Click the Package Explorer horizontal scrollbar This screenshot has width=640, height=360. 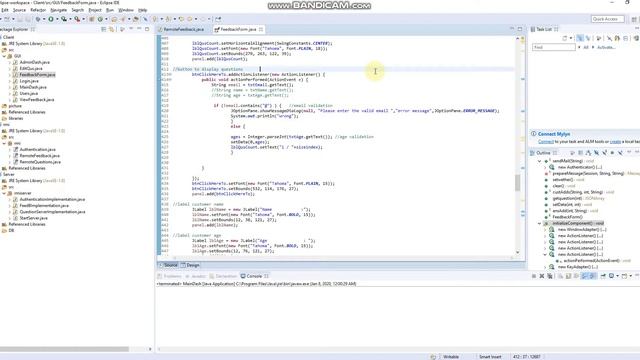tap(64, 349)
